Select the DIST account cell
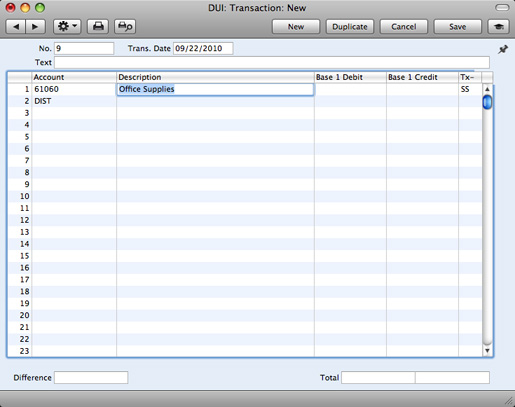515x407 pixels. tap(74, 101)
